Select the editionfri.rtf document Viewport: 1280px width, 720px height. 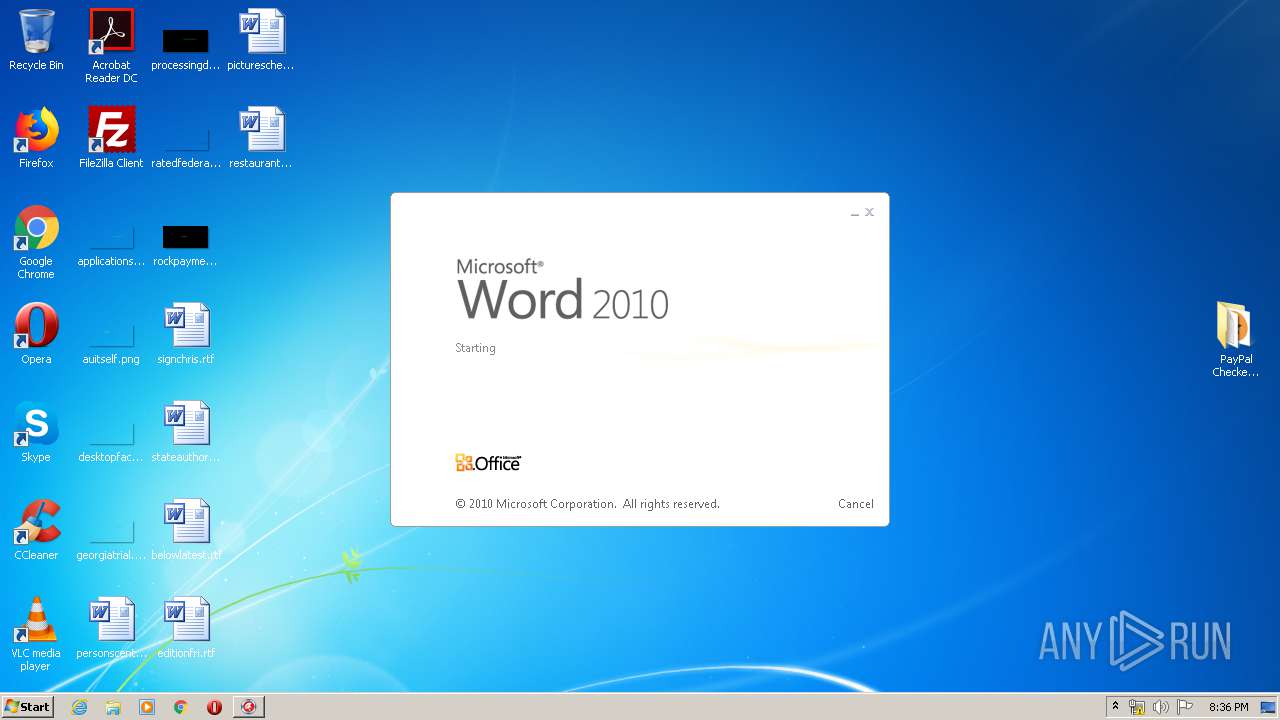pyautogui.click(x=186, y=628)
